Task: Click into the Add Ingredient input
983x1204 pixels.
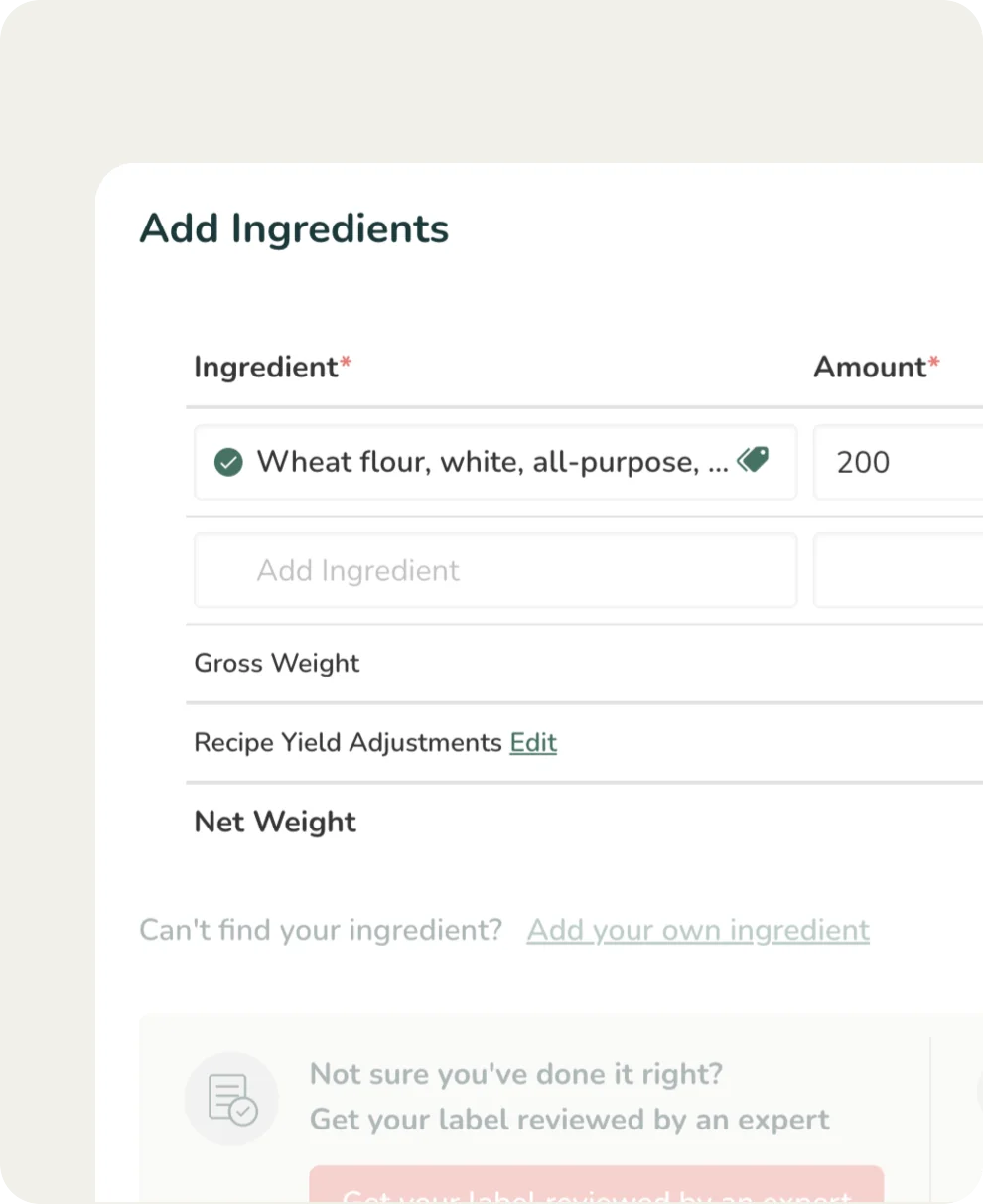Action: [x=494, y=570]
